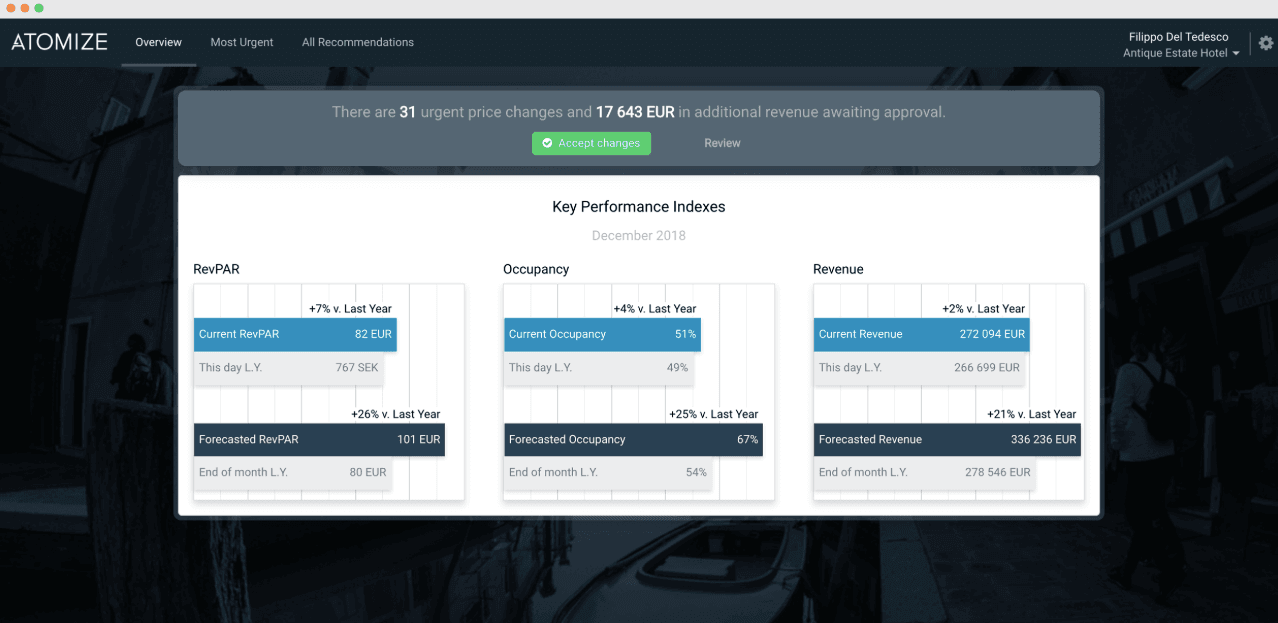Open the settings gear icon
The width and height of the screenshot is (1278, 623).
click(1265, 43)
